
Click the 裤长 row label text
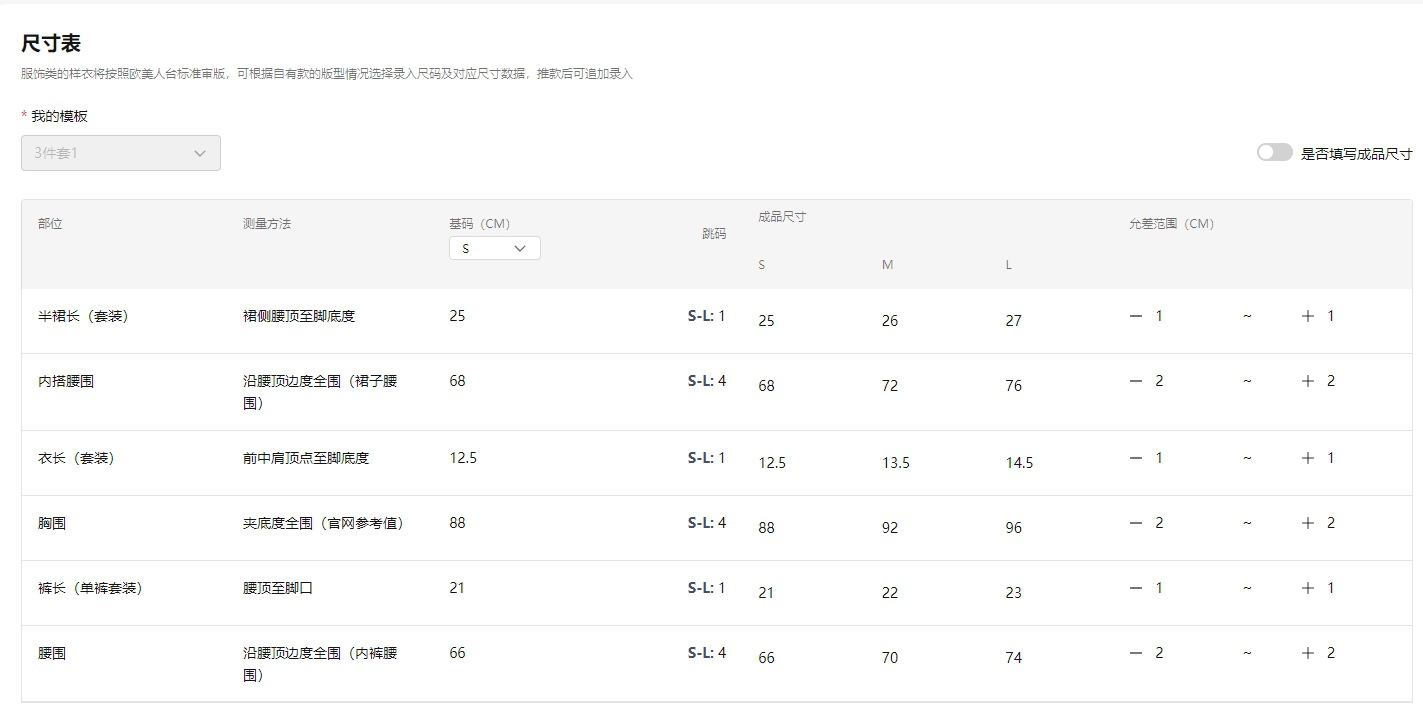coord(90,588)
